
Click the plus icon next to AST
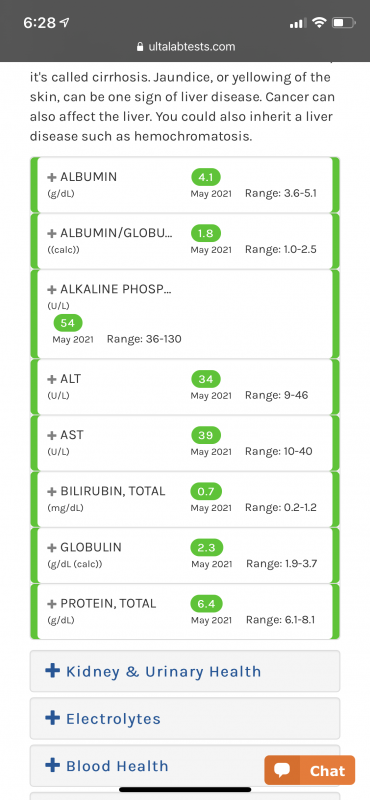tap(52, 435)
